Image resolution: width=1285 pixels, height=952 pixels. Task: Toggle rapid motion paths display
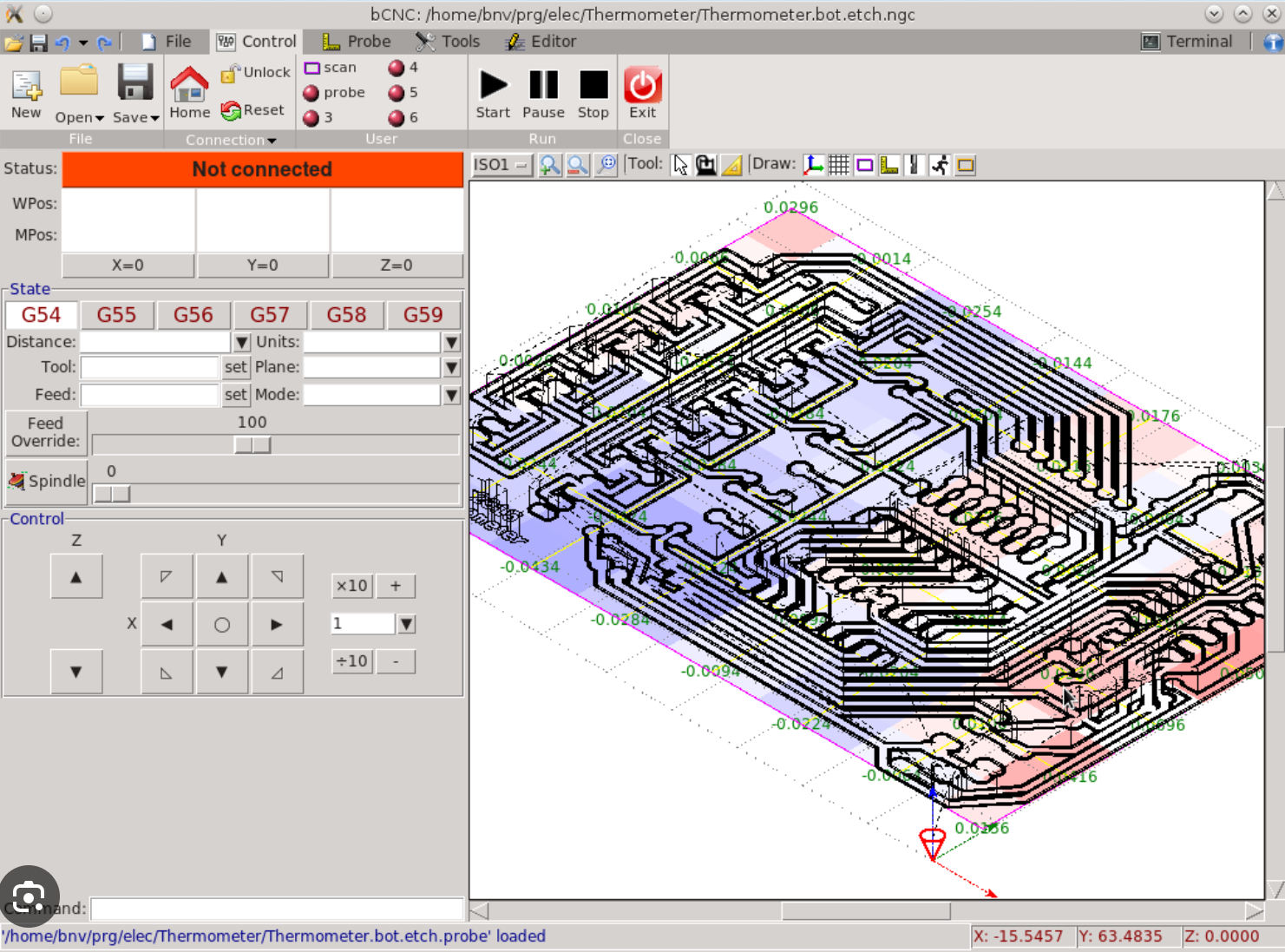coord(940,165)
